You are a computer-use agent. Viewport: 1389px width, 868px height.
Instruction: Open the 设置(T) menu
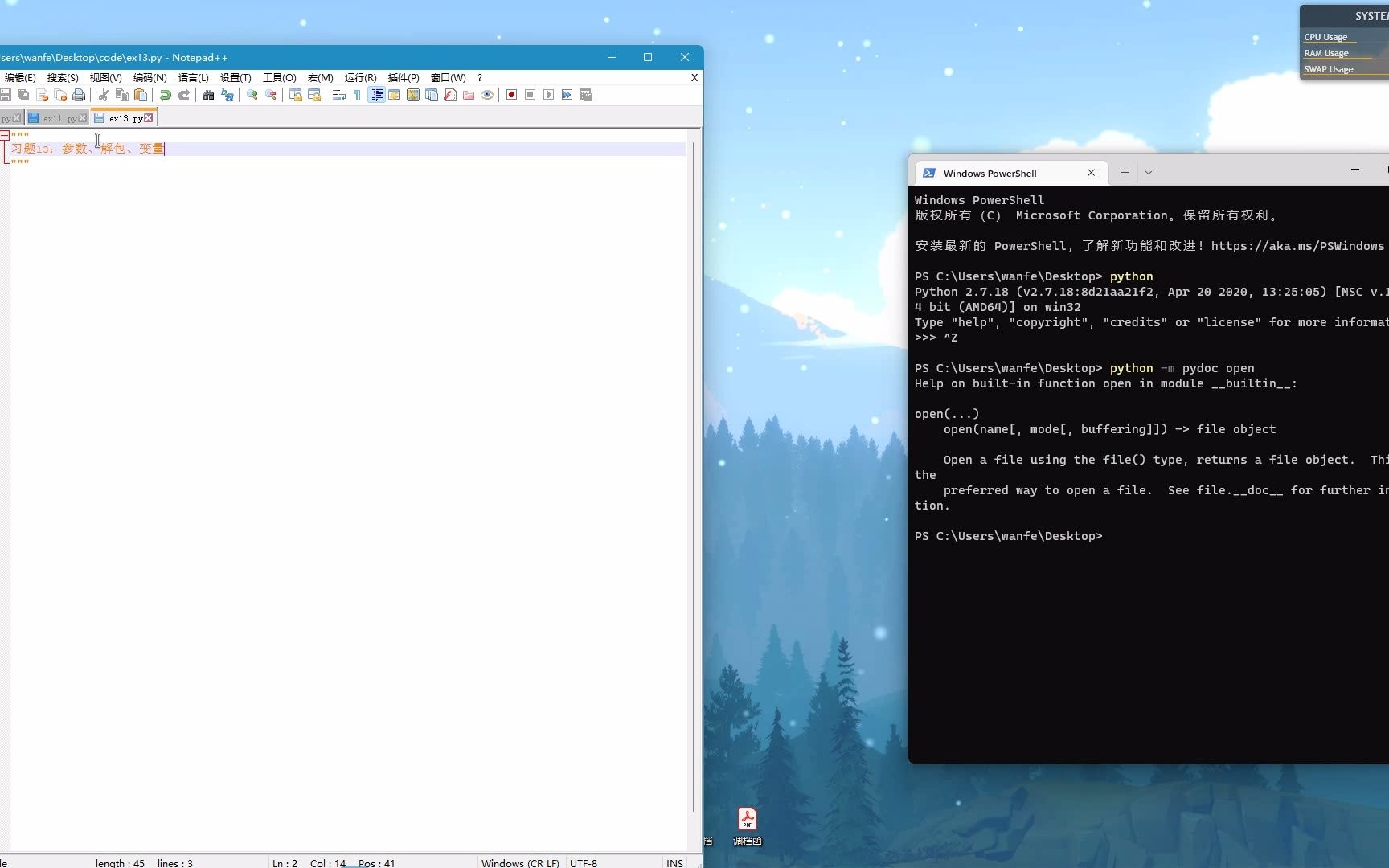coord(236,78)
